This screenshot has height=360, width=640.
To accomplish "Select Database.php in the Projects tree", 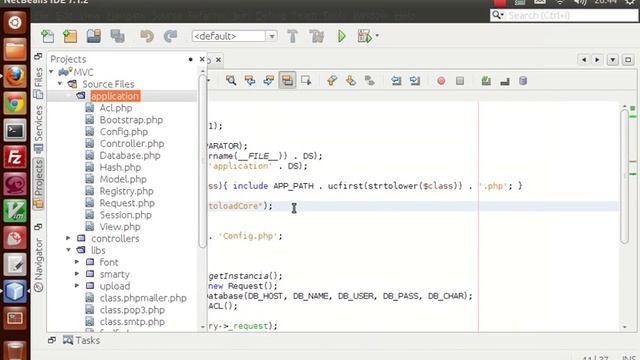I will click(130, 155).
